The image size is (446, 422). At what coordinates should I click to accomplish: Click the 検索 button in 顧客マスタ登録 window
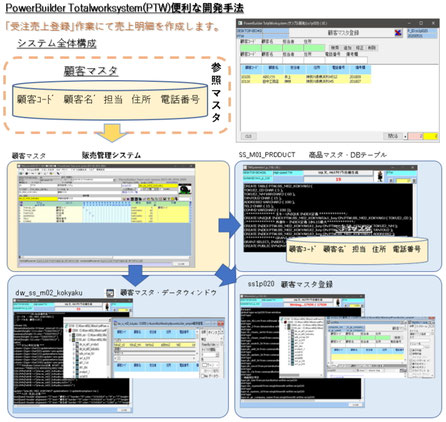tap(335, 48)
